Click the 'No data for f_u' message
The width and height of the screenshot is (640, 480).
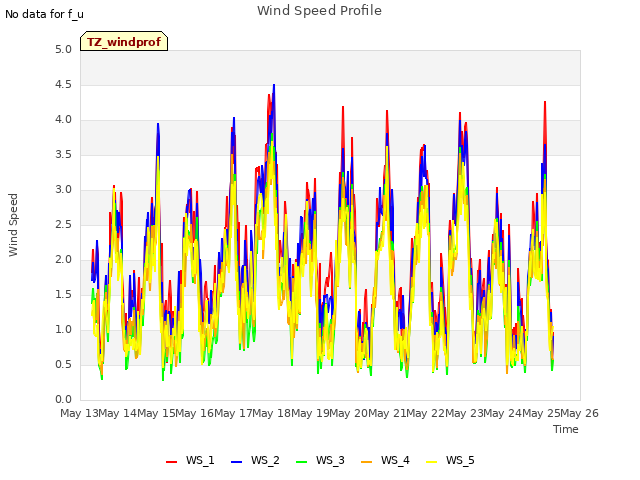[x=44, y=14]
